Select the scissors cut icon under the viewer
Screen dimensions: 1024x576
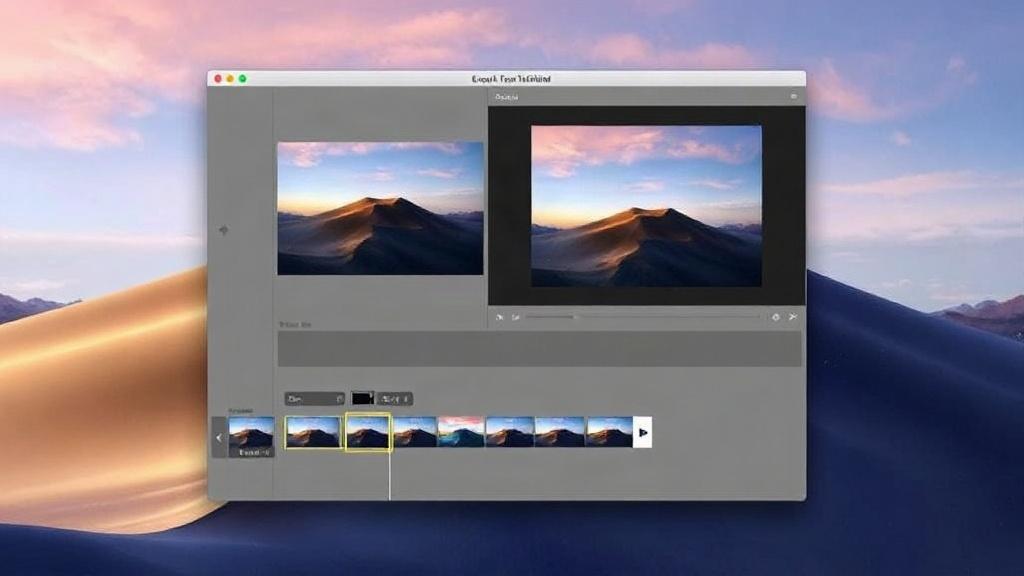tap(793, 317)
